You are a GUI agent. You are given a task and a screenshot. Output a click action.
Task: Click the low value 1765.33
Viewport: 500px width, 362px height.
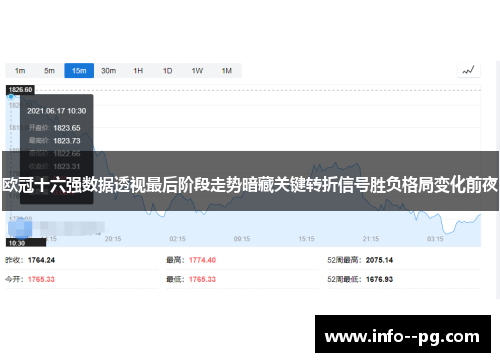coord(202,279)
